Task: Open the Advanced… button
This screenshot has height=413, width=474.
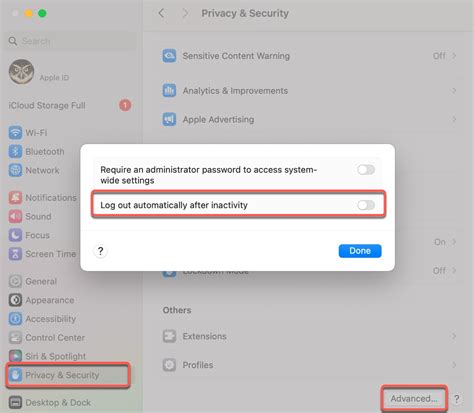Action: coord(414,398)
